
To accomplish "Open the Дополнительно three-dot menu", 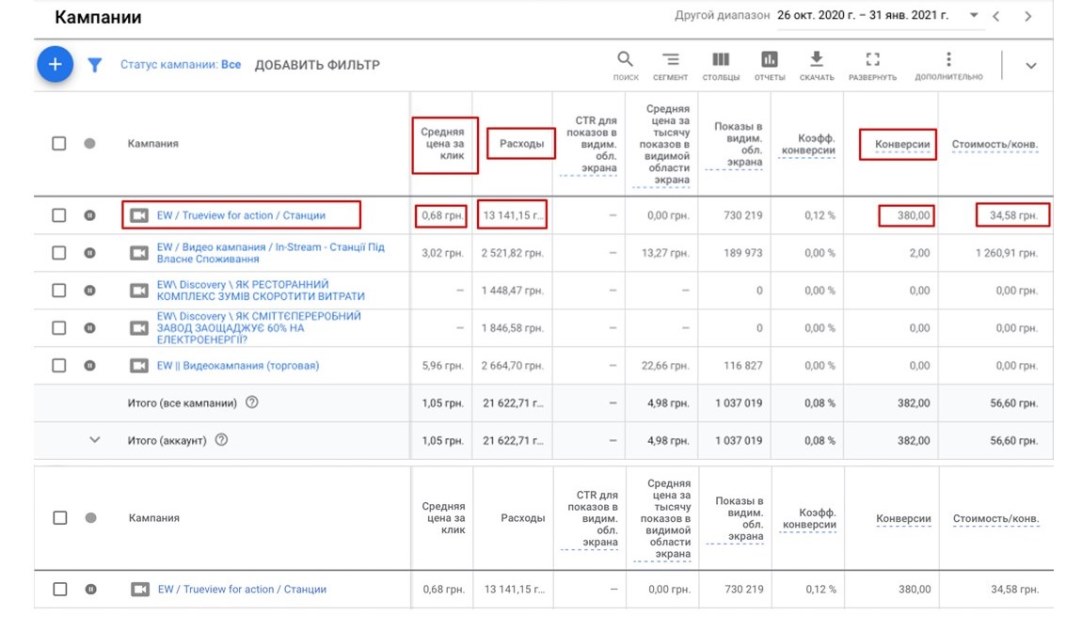I will tap(948, 66).
